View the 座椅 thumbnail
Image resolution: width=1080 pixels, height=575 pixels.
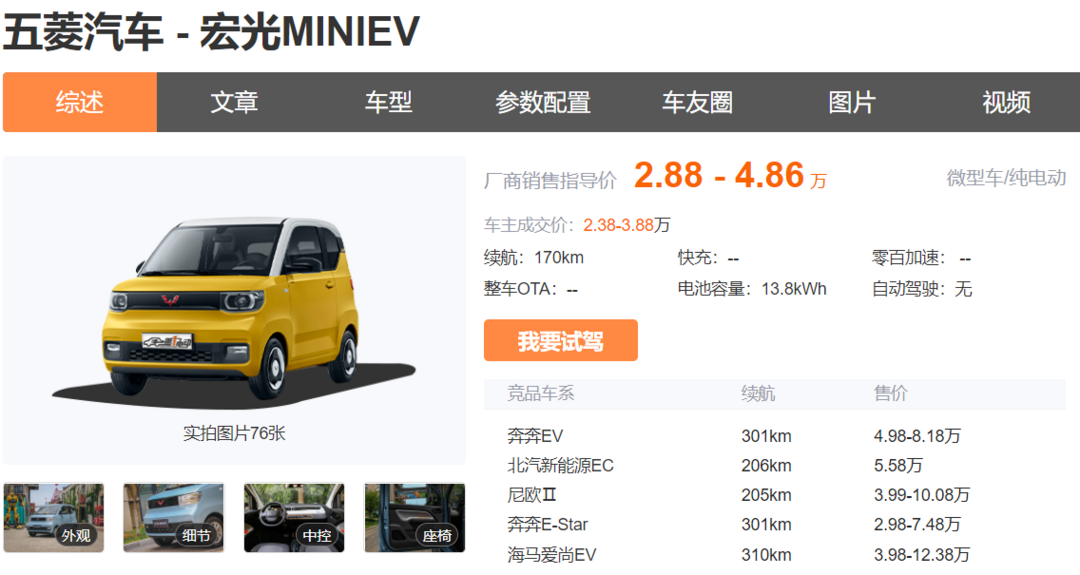click(x=415, y=518)
